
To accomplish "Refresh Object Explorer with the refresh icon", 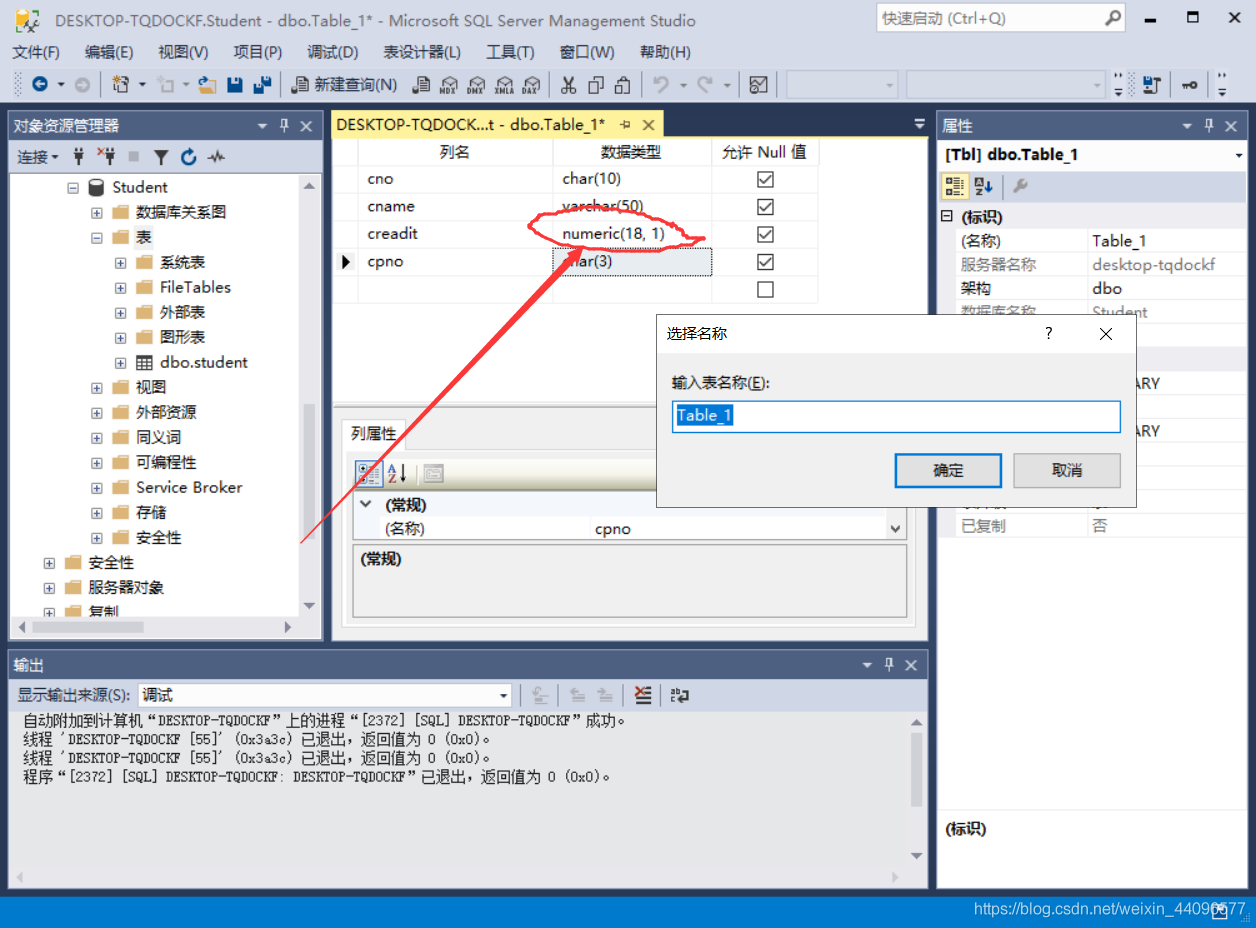I will (189, 157).
